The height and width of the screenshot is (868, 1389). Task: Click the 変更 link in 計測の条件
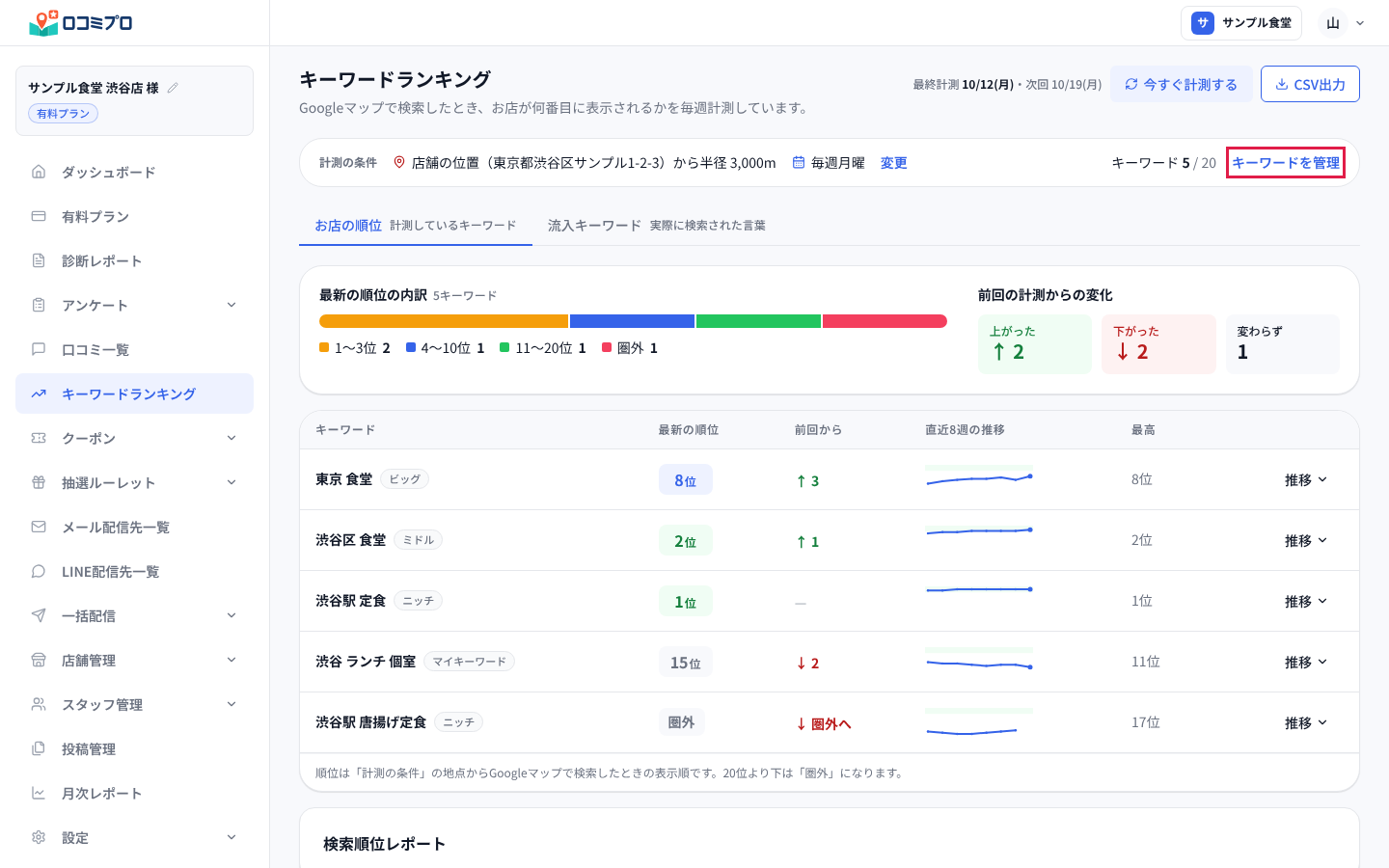(893, 163)
